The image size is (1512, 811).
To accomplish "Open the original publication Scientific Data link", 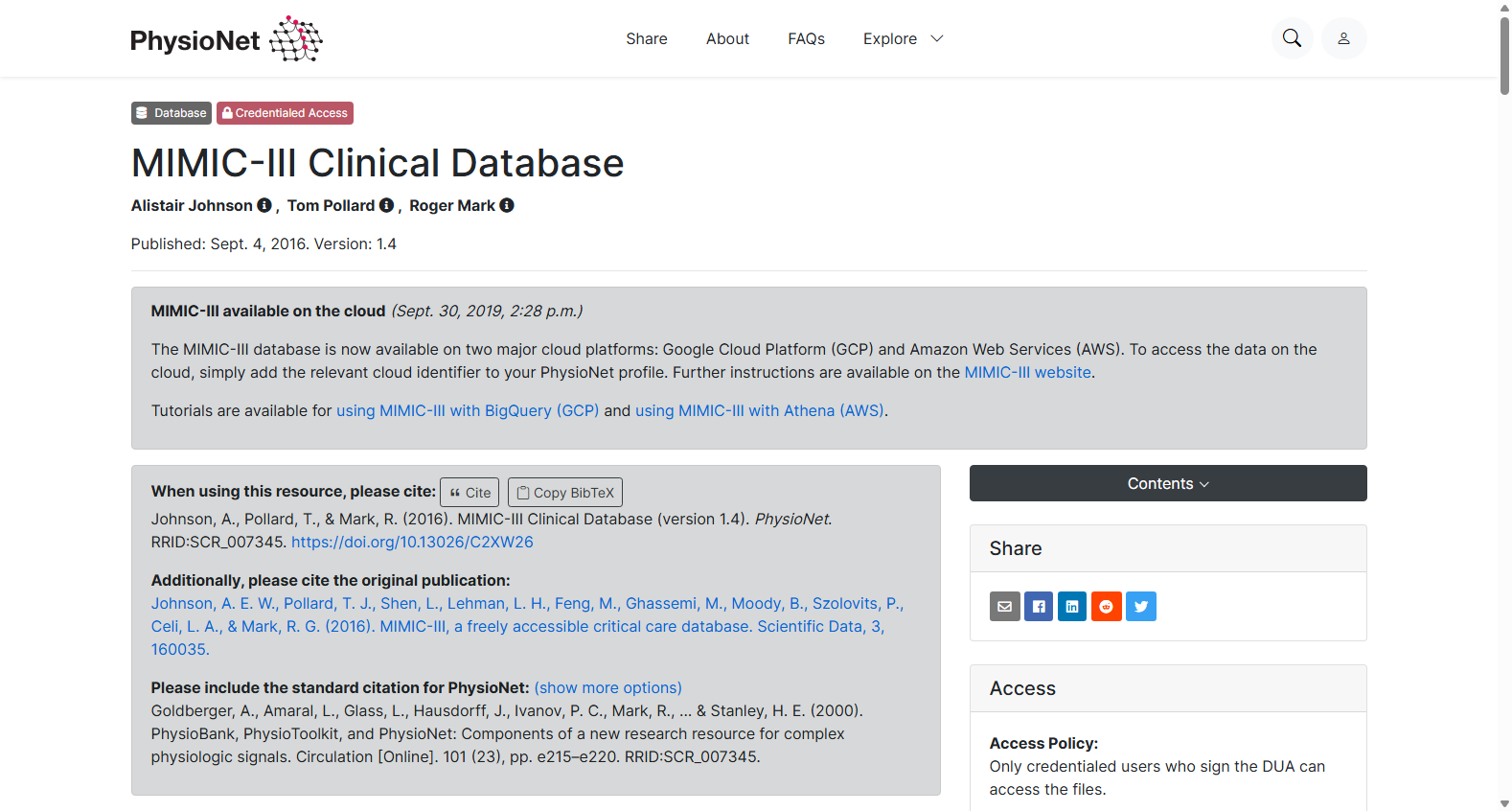I will pos(527,626).
